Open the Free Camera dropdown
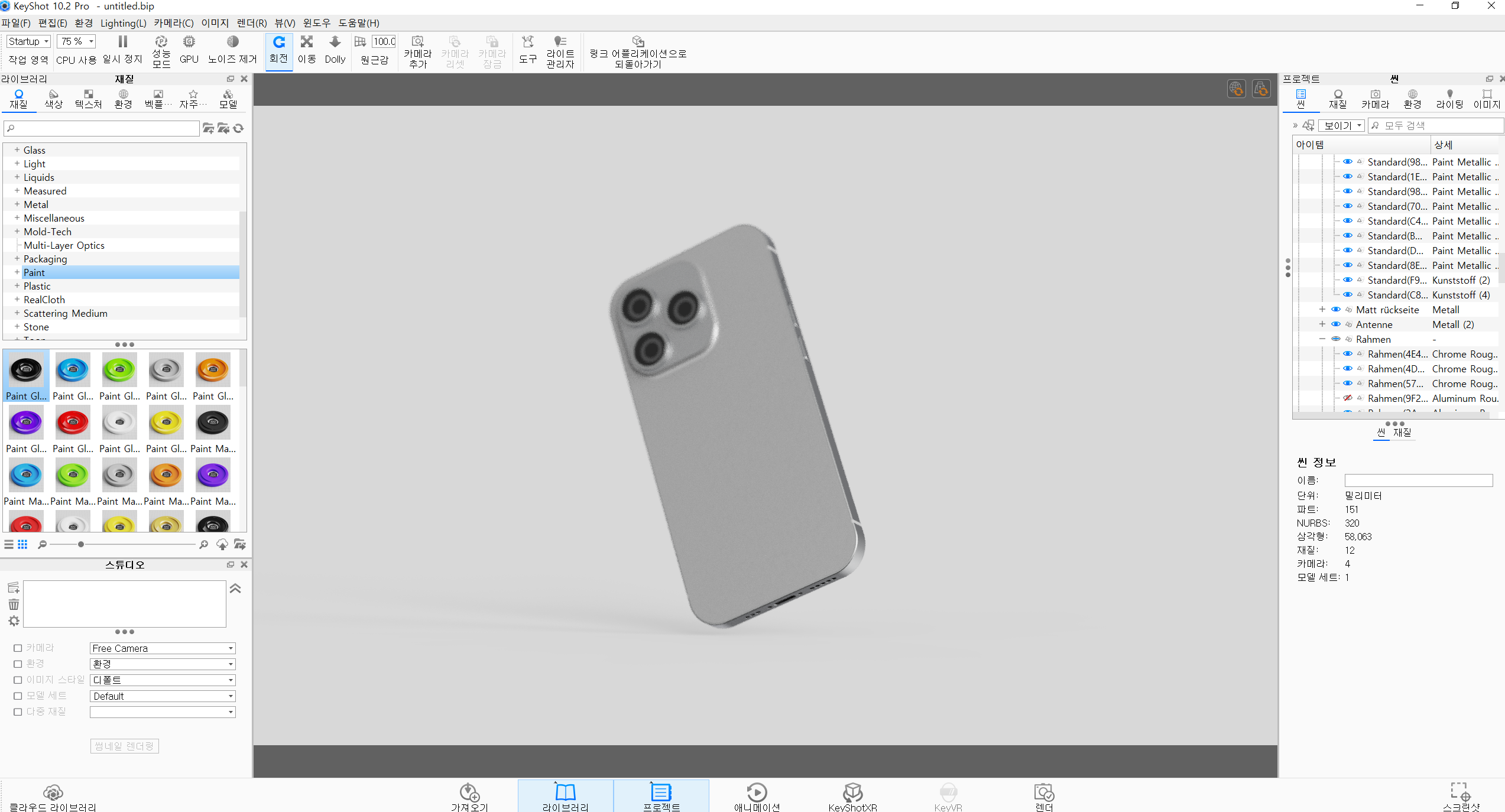The image size is (1505, 812). 163,648
